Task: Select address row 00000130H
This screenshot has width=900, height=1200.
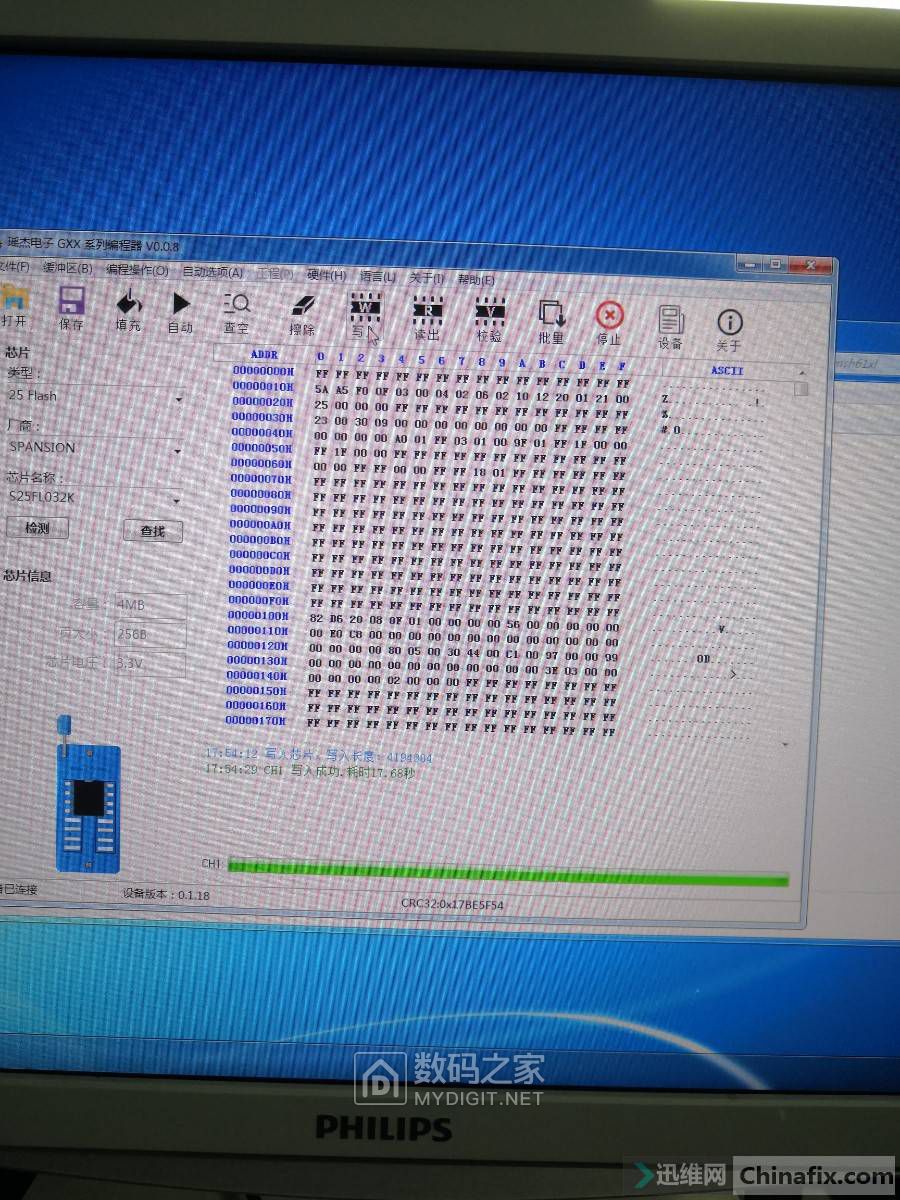Action: [258, 660]
